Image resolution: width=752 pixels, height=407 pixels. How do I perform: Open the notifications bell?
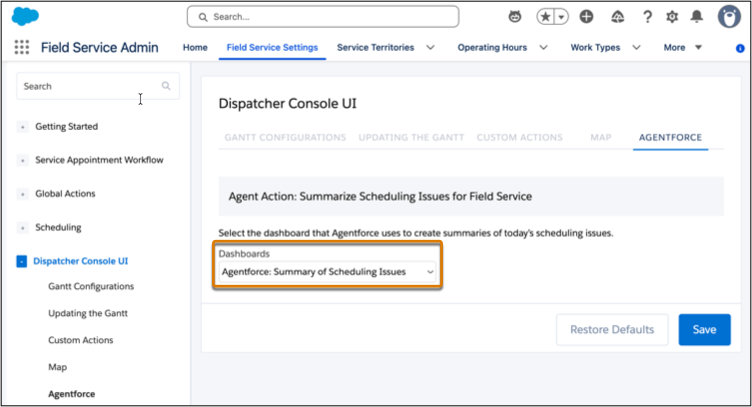(x=696, y=17)
